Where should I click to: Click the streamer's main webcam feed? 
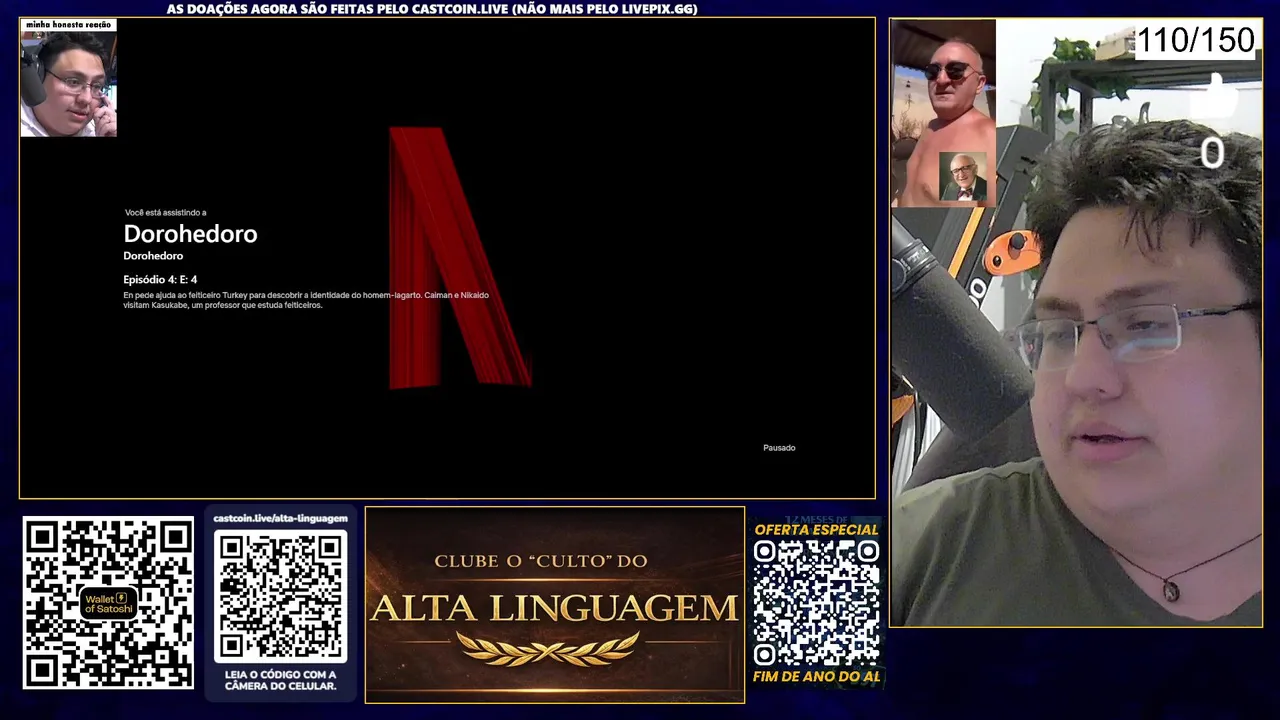coord(1076,323)
